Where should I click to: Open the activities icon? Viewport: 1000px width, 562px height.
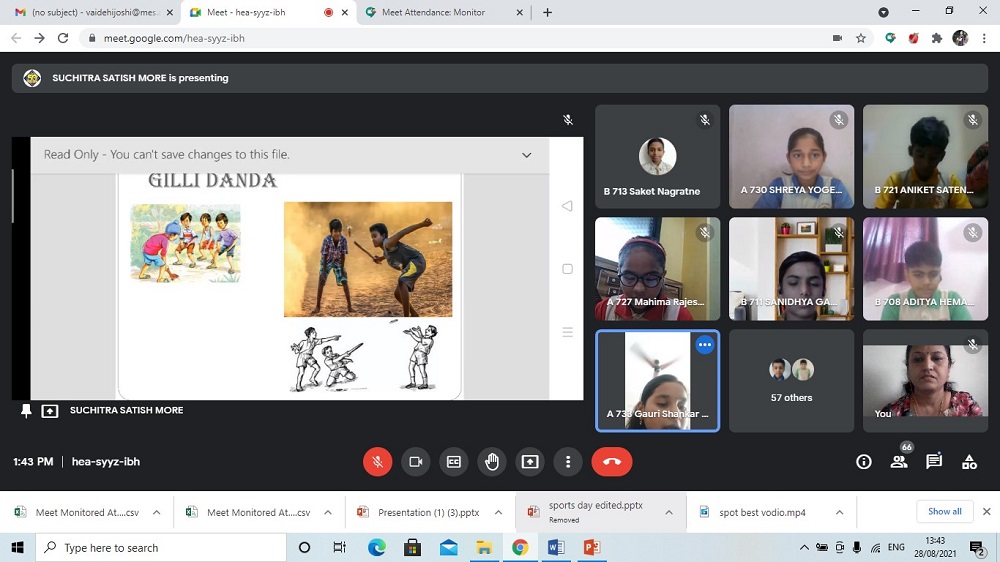pos(969,462)
